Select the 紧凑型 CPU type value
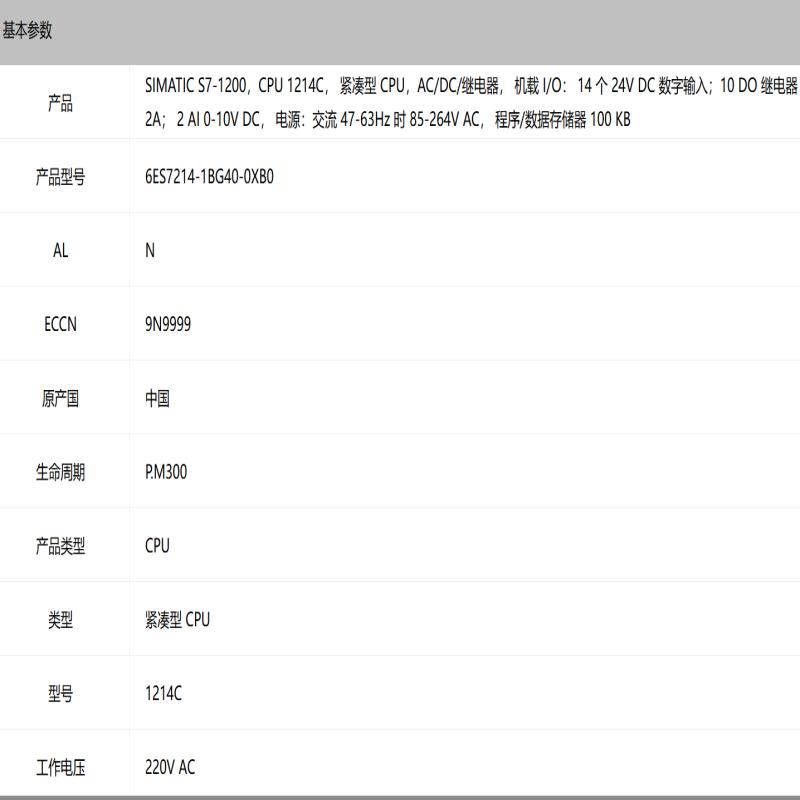800x800 pixels. (x=177, y=620)
